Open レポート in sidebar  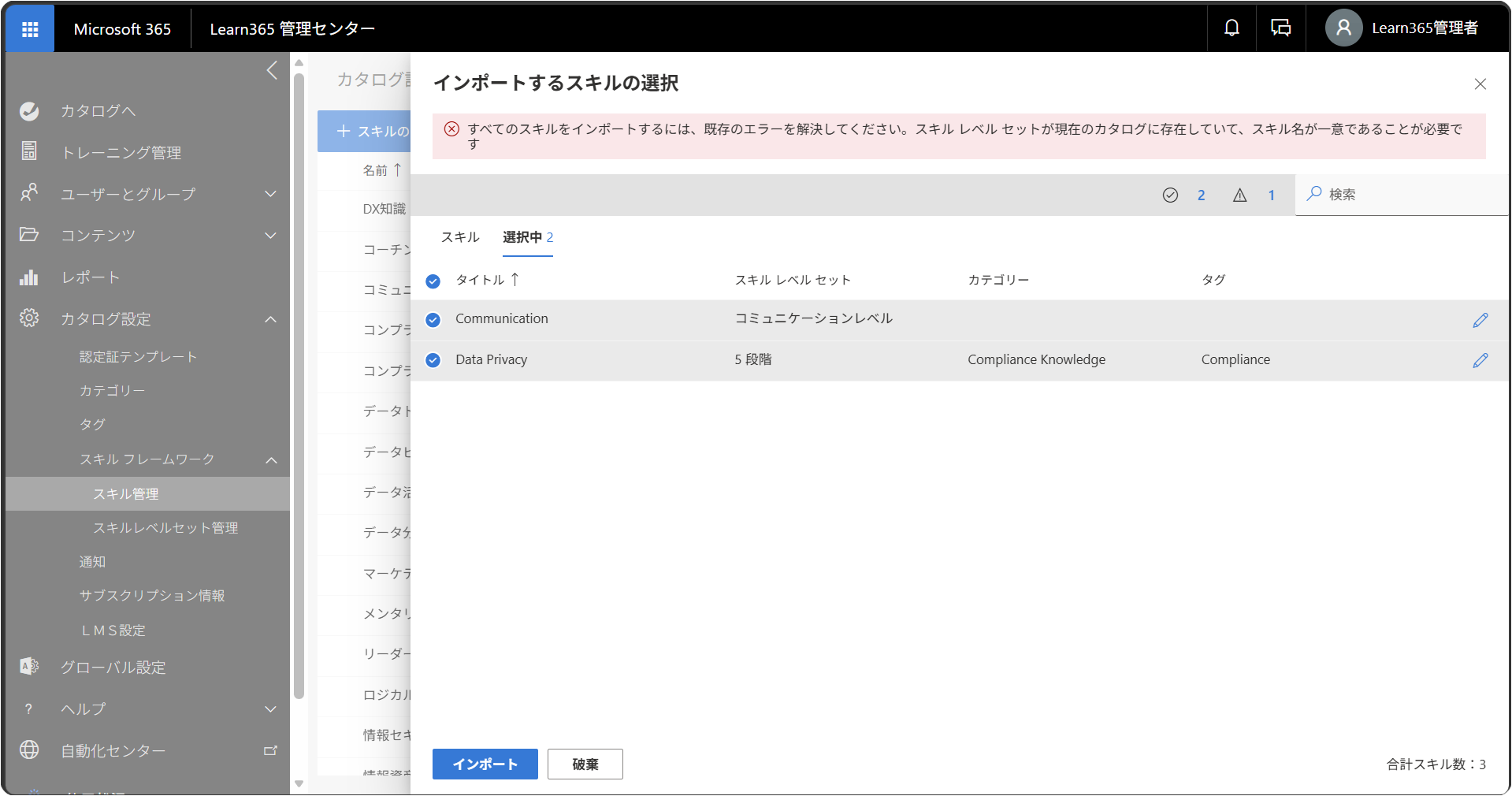pos(91,277)
